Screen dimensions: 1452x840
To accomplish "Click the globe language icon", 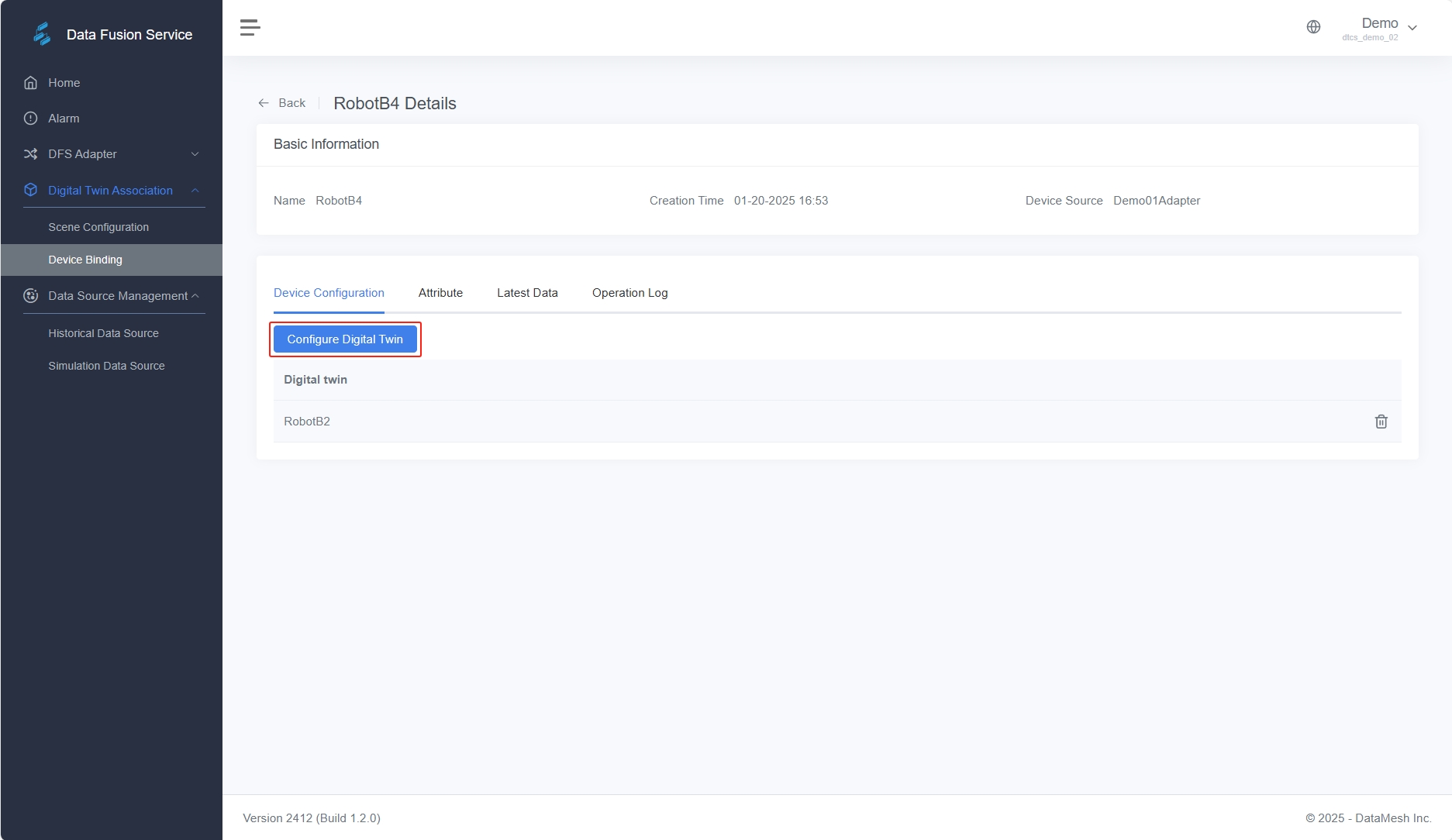I will point(1313,27).
